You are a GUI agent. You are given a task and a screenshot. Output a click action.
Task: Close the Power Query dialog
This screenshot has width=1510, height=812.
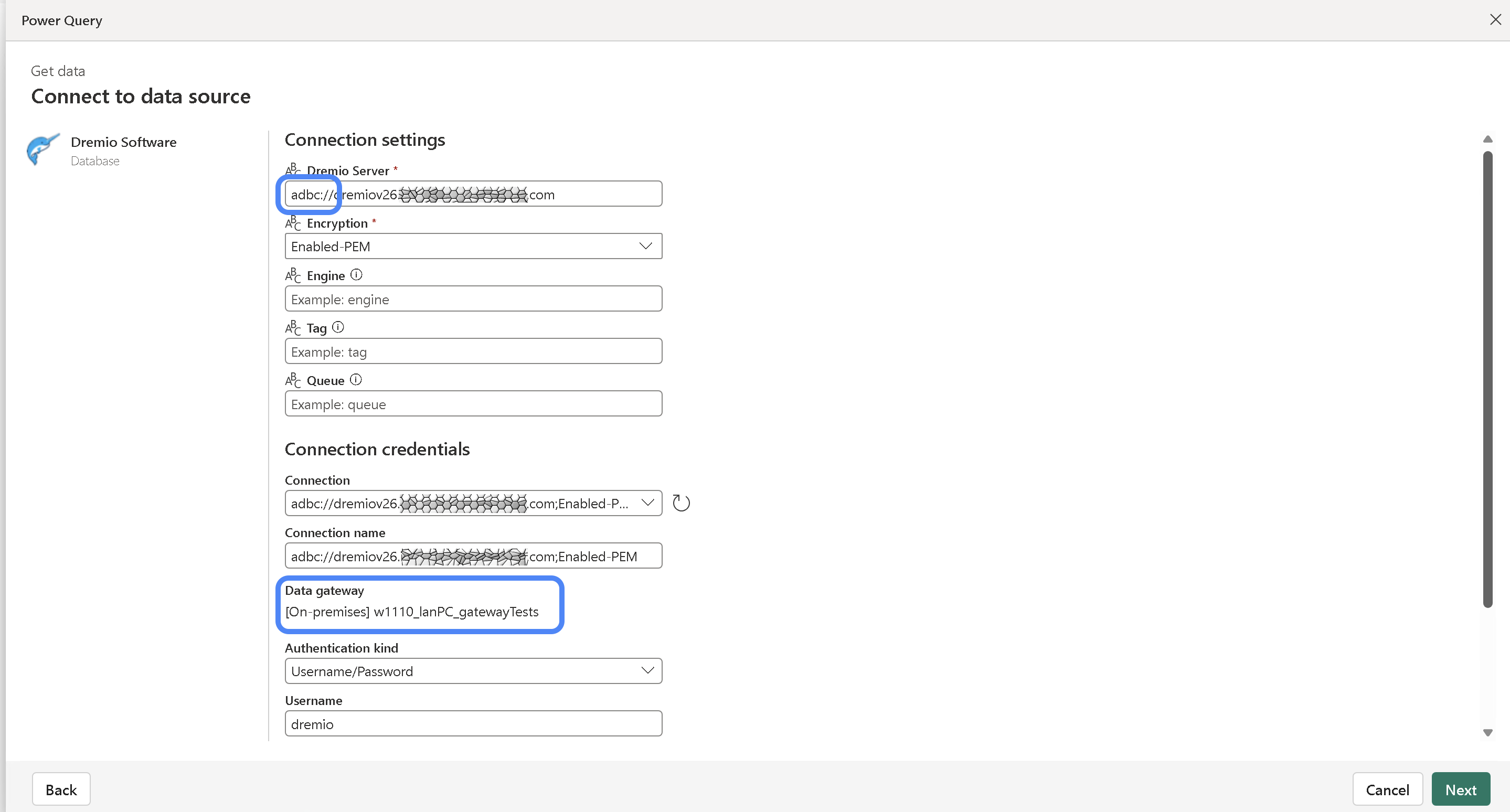[x=1495, y=20]
